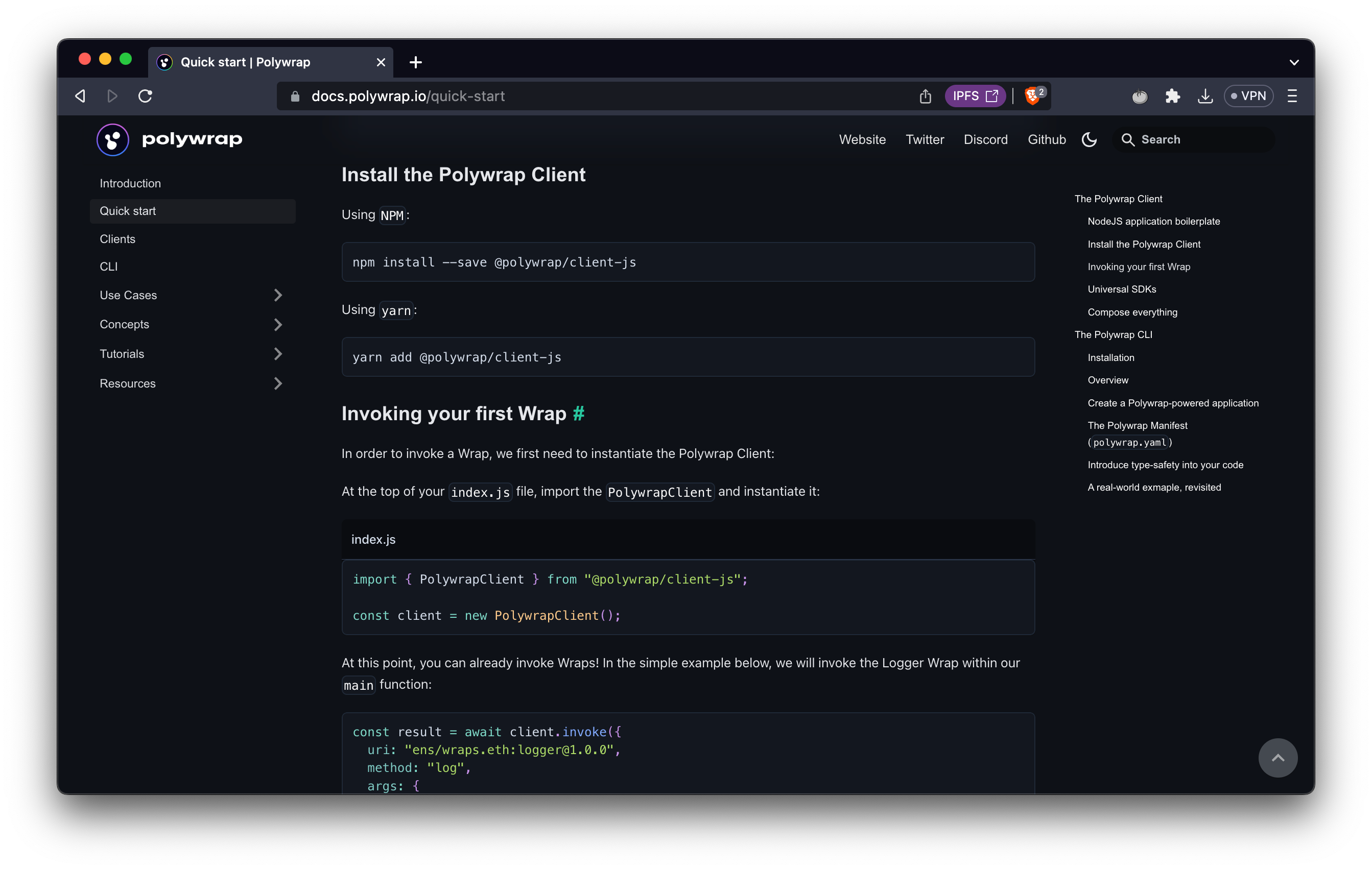Click the Search input field
The width and height of the screenshot is (1372, 870).
pyautogui.click(x=1194, y=139)
